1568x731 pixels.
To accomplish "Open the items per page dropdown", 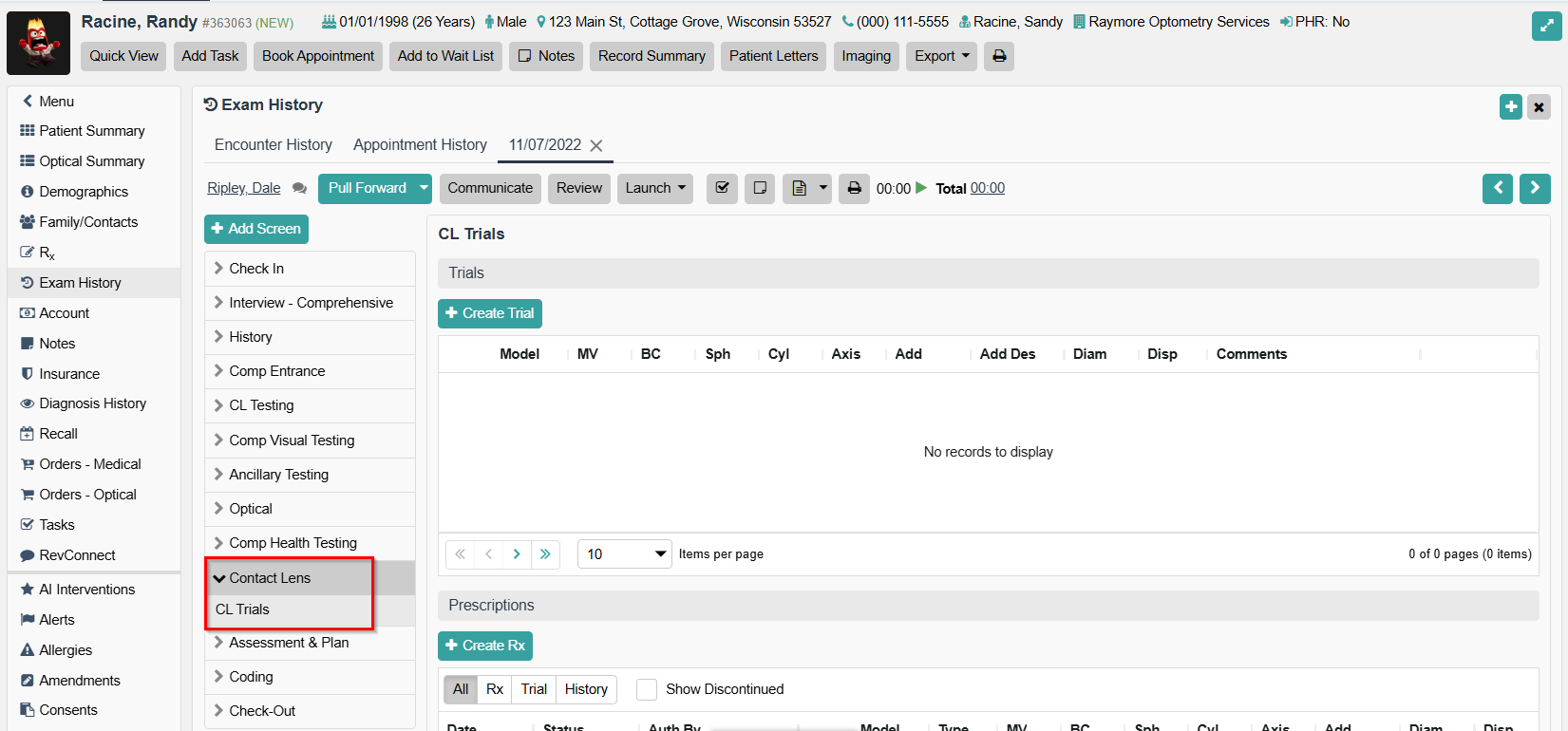I will [660, 553].
